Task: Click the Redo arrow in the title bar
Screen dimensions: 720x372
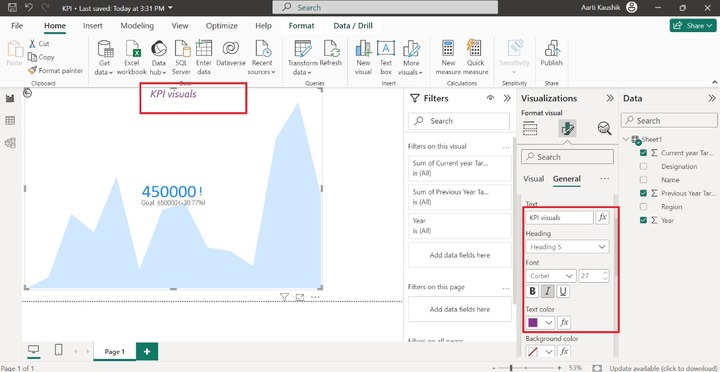Action: [45, 8]
